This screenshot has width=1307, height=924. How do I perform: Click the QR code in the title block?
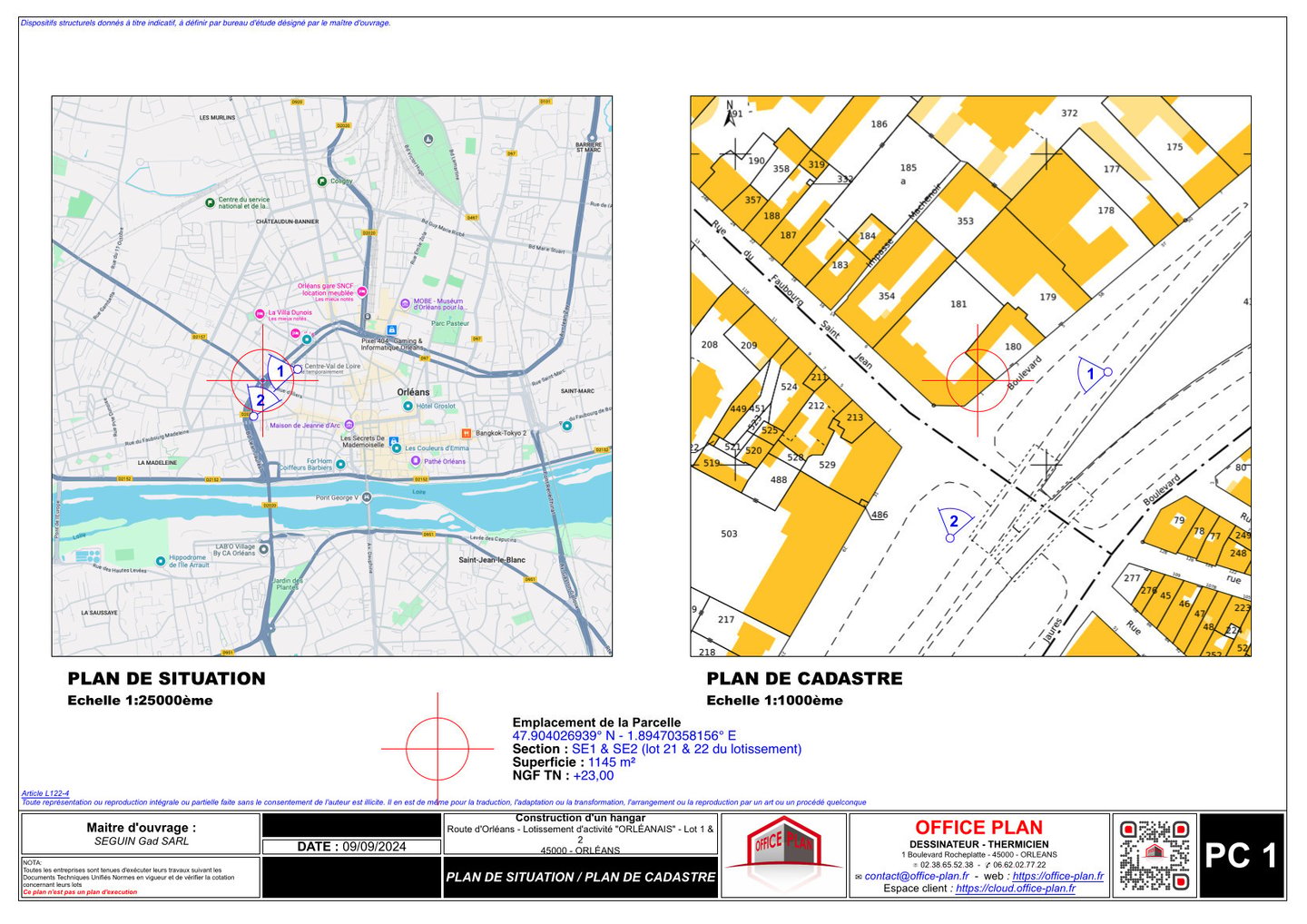pyautogui.click(x=1155, y=855)
